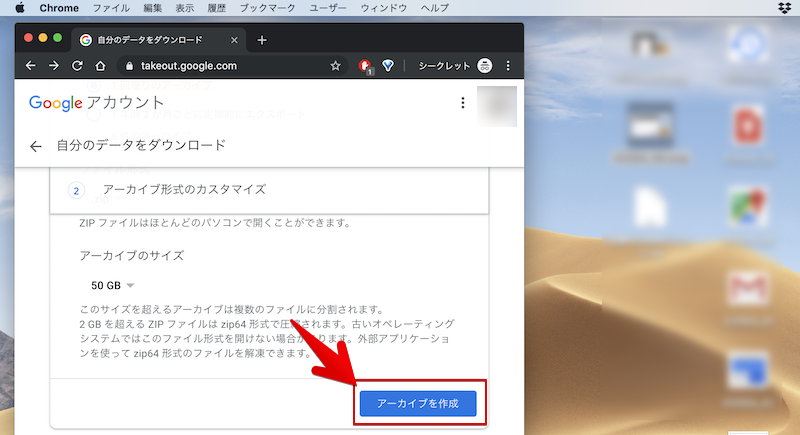Reload the current page

pyautogui.click(x=77, y=66)
